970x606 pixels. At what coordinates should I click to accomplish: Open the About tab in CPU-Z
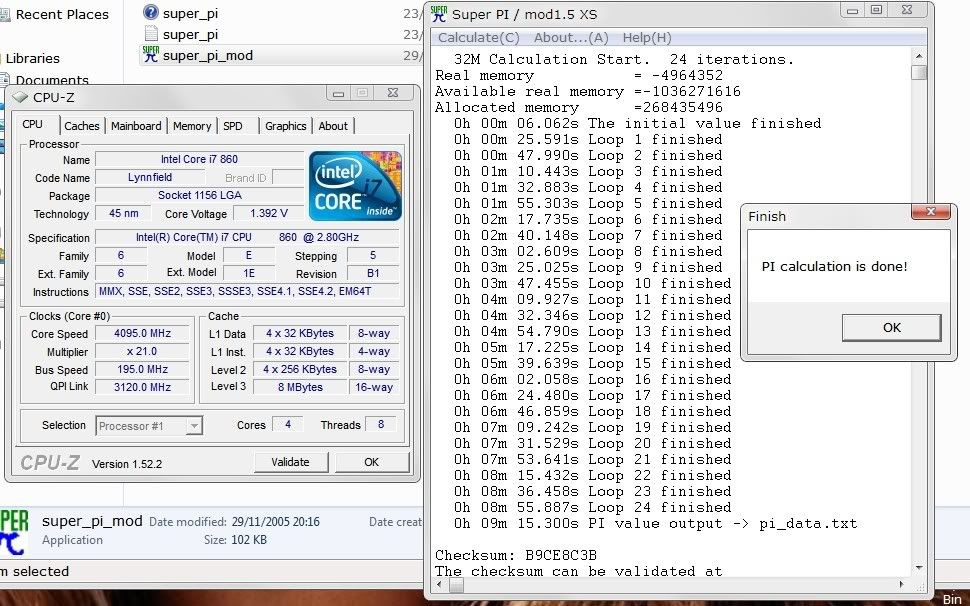(x=333, y=126)
